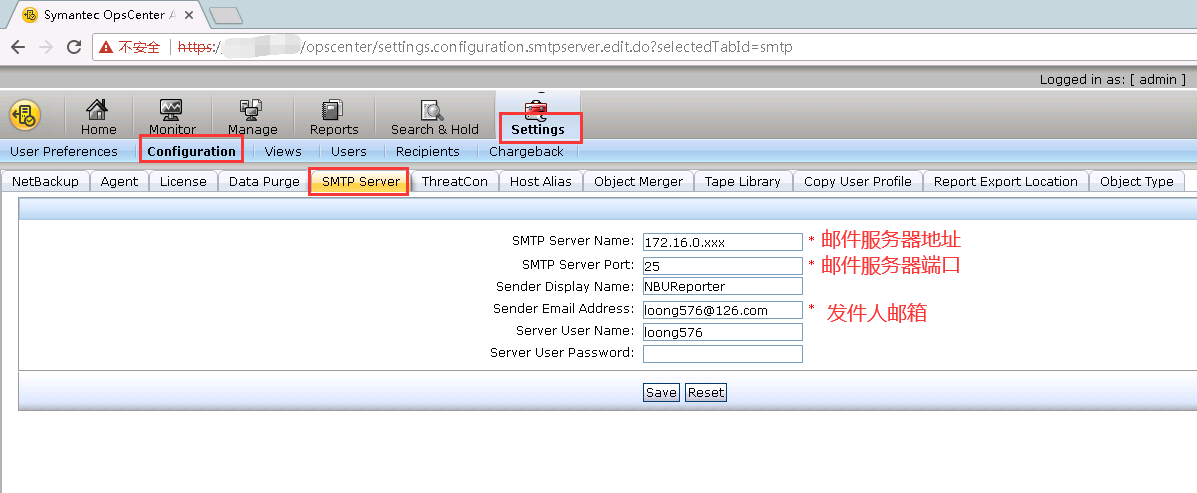Click the browser forward arrow
Viewport: 1197px width, 493px height.
pyautogui.click(x=46, y=47)
